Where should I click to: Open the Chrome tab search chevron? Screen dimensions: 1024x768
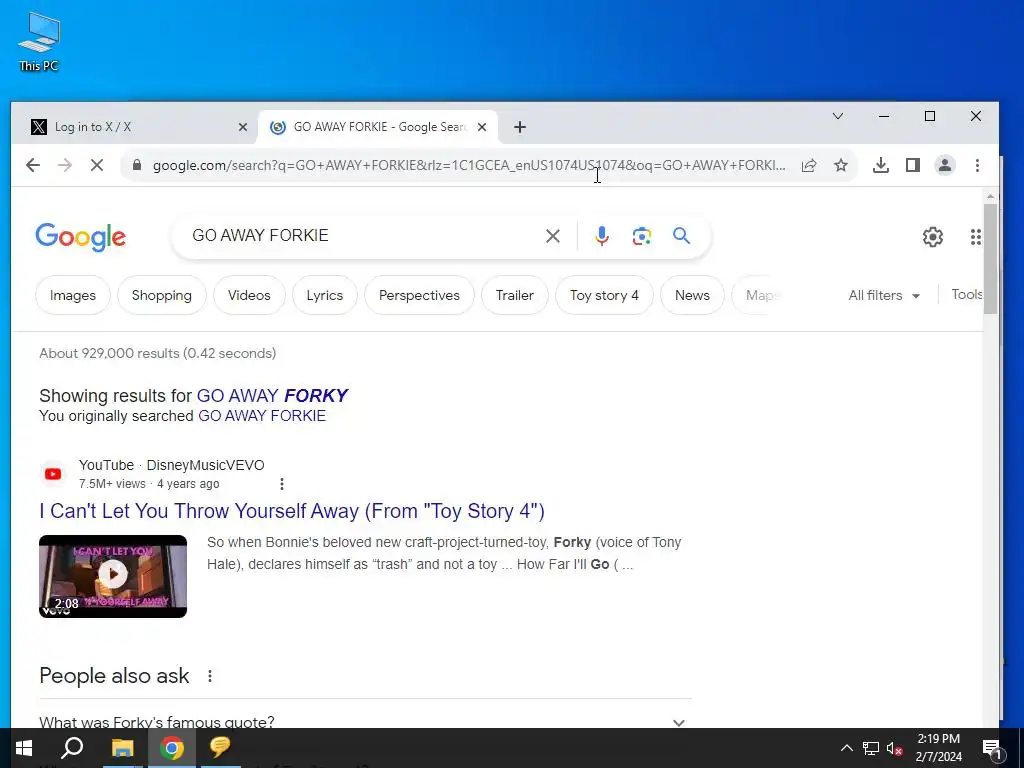click(838, 116)
